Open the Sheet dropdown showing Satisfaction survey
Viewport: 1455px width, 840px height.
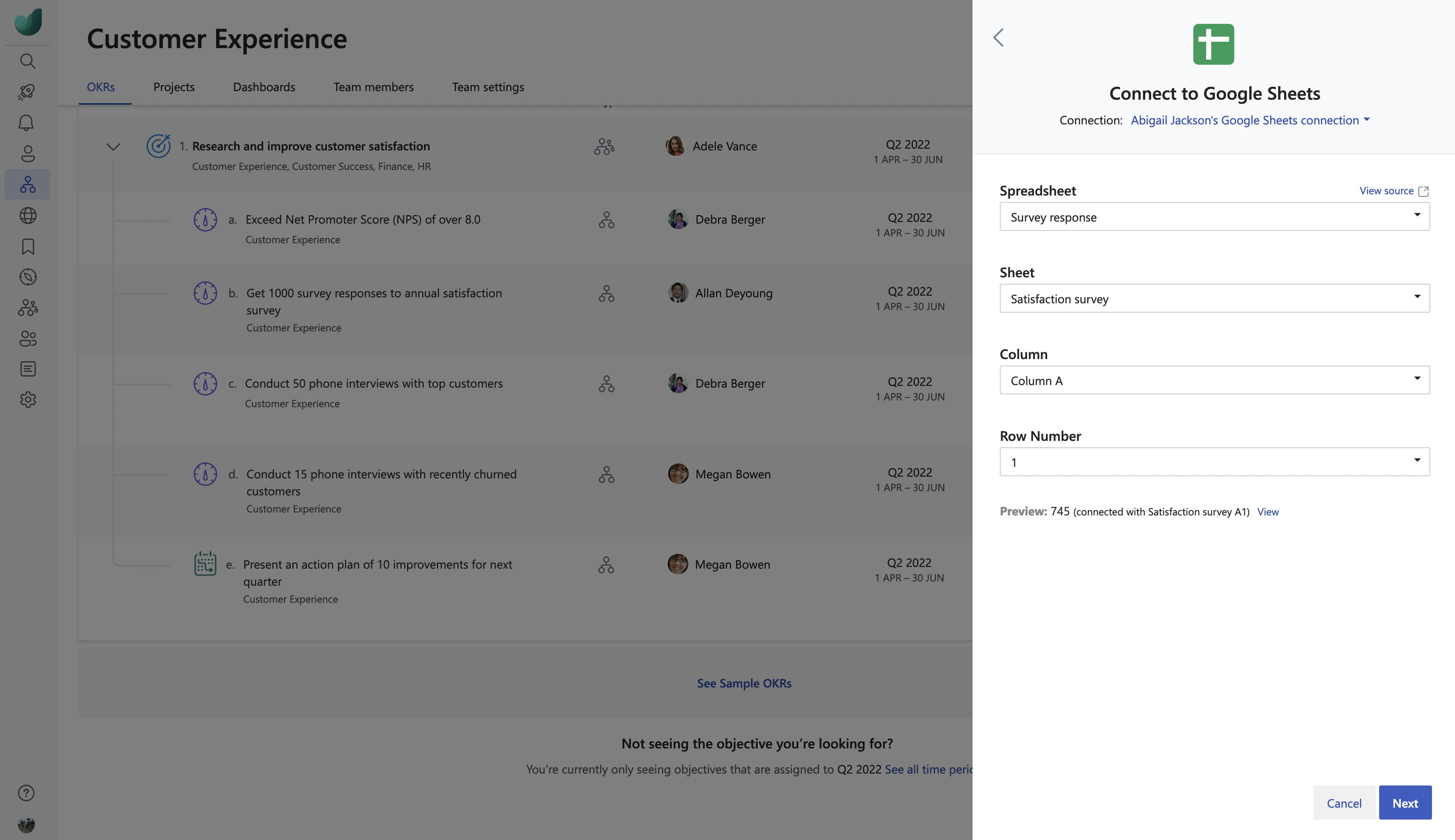click(x=1214, y=298)
